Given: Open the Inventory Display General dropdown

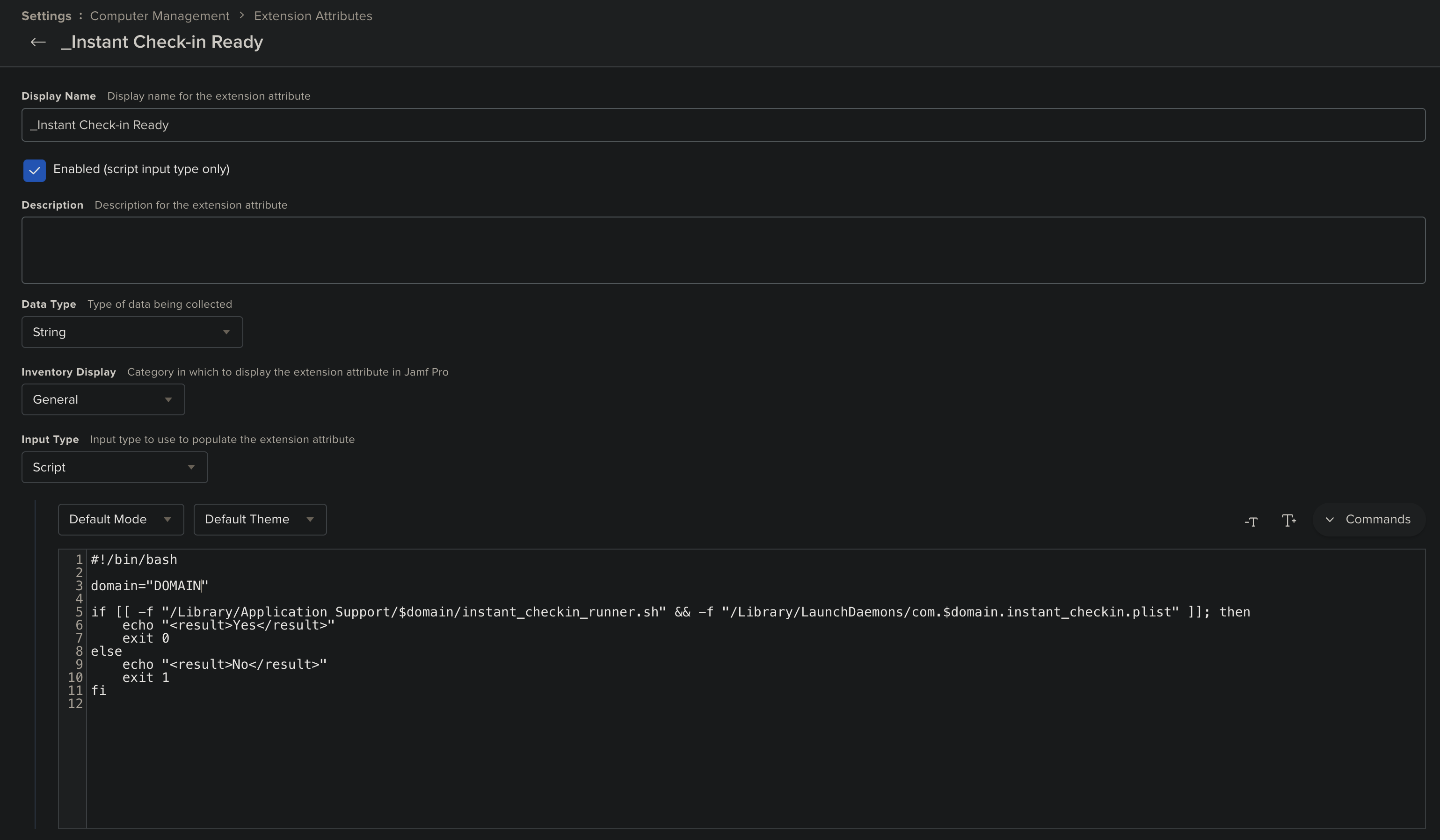Looking at the screenshot, I should click(x=103, y=399).
